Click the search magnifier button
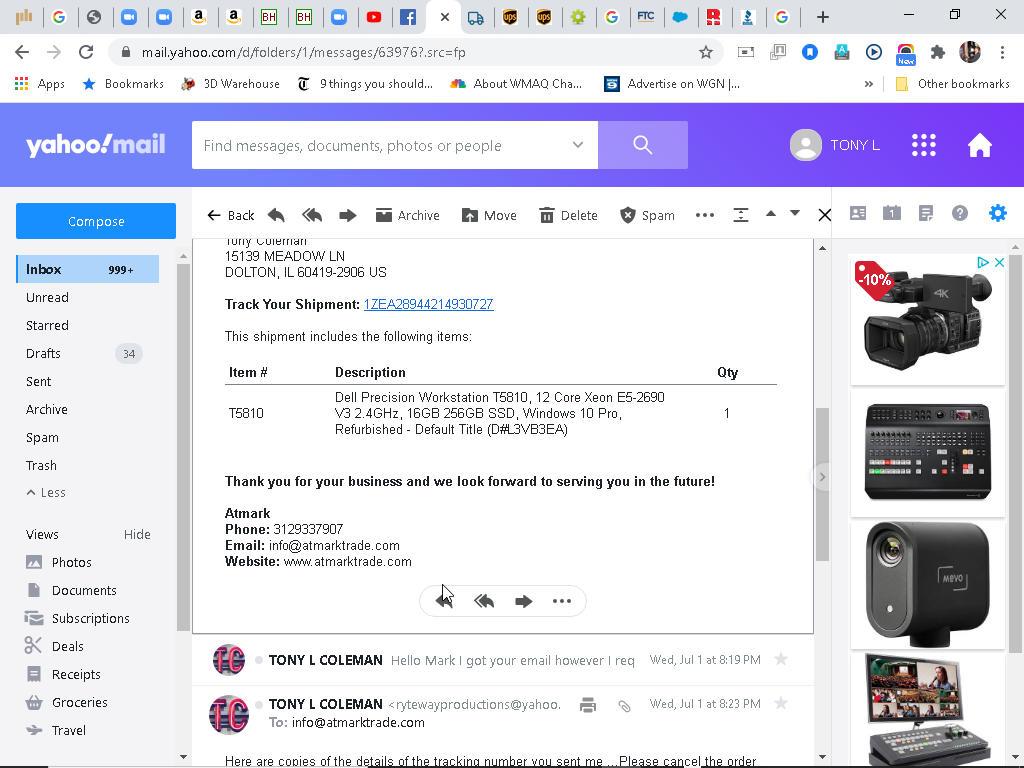The height and width of the screenshot is (768, 1024). (x=643, y=145)
